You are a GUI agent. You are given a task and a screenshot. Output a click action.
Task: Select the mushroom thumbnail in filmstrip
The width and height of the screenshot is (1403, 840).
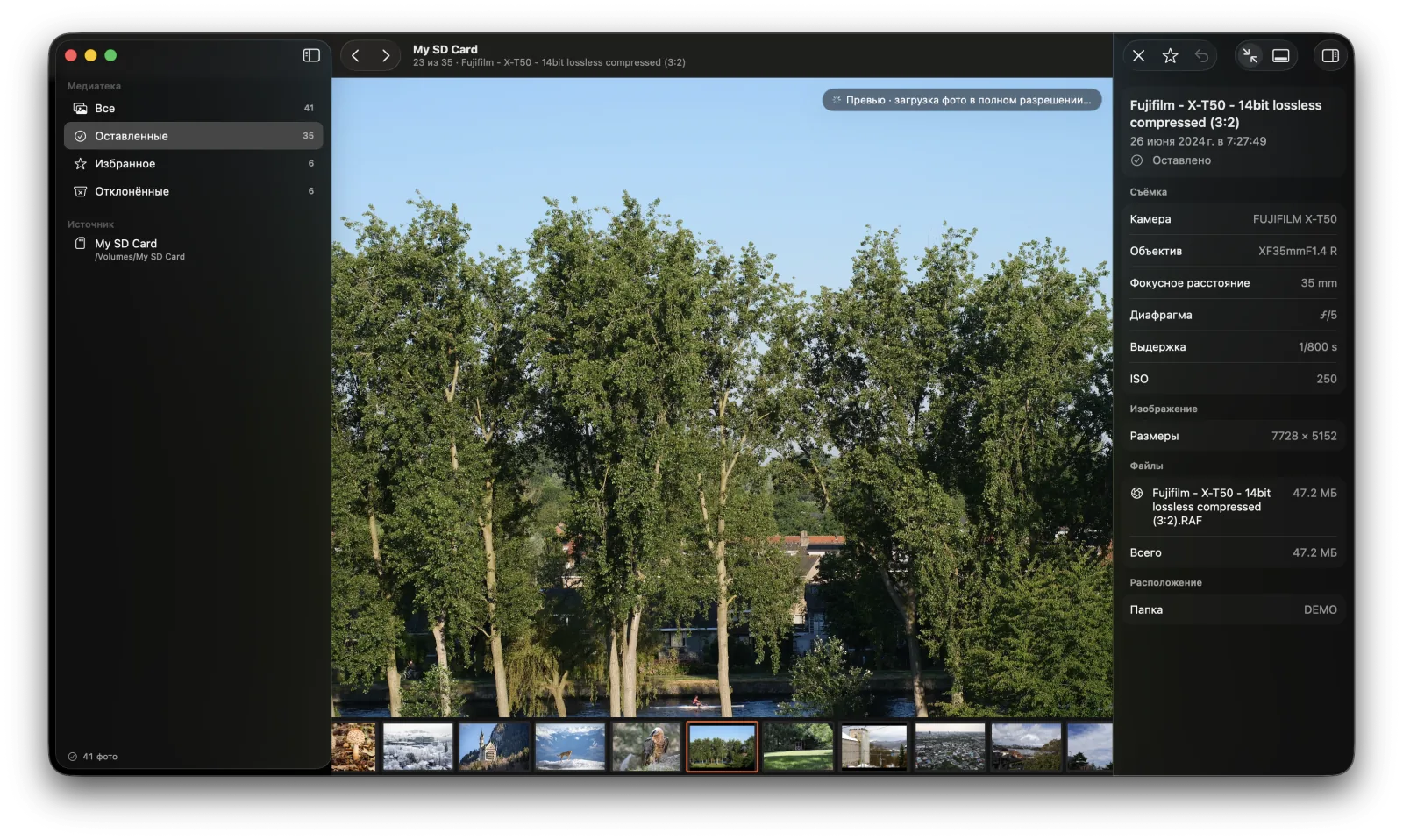click(353, 747)
